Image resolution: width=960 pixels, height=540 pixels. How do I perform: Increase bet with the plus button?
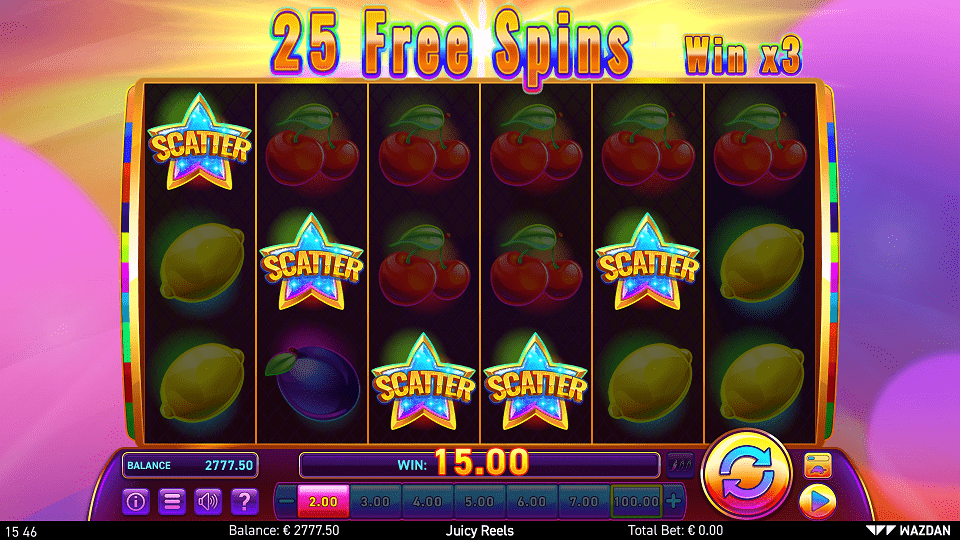673,501
